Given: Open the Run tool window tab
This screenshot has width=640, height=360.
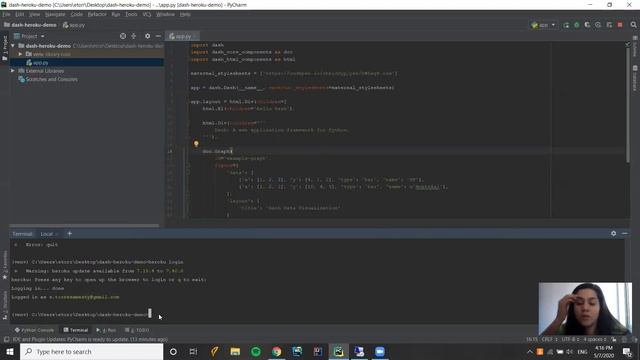Looking at the screenshot, I should click(x=106, y=330).
